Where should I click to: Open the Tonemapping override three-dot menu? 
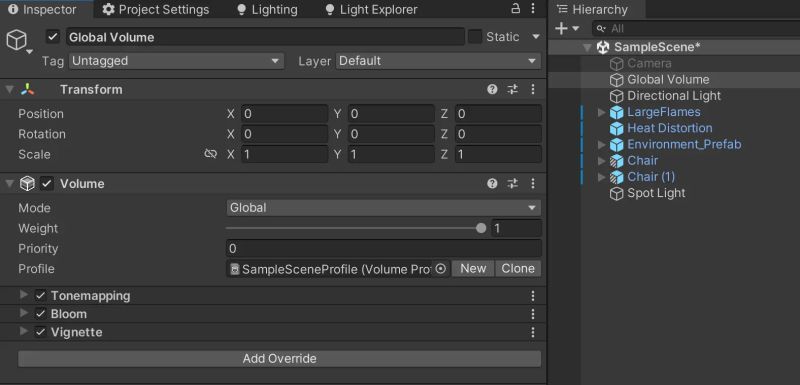point(533,296)
